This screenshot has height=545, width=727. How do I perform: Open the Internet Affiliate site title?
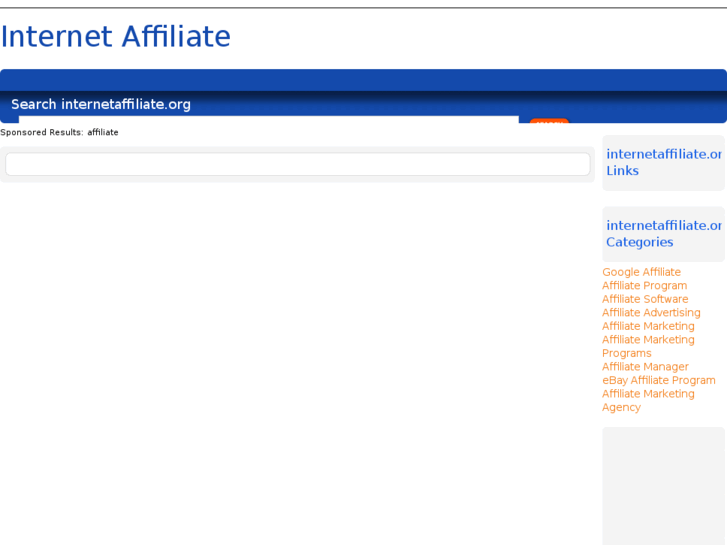tap(115, 37)
